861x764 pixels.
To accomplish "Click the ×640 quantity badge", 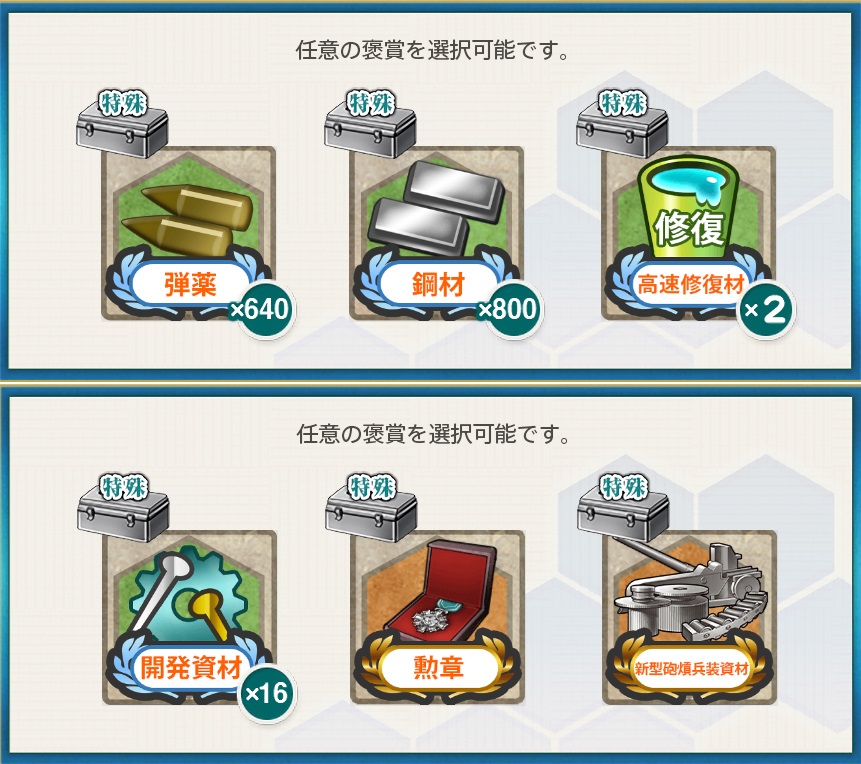I will pyautogui.click(x=261, y=309).
